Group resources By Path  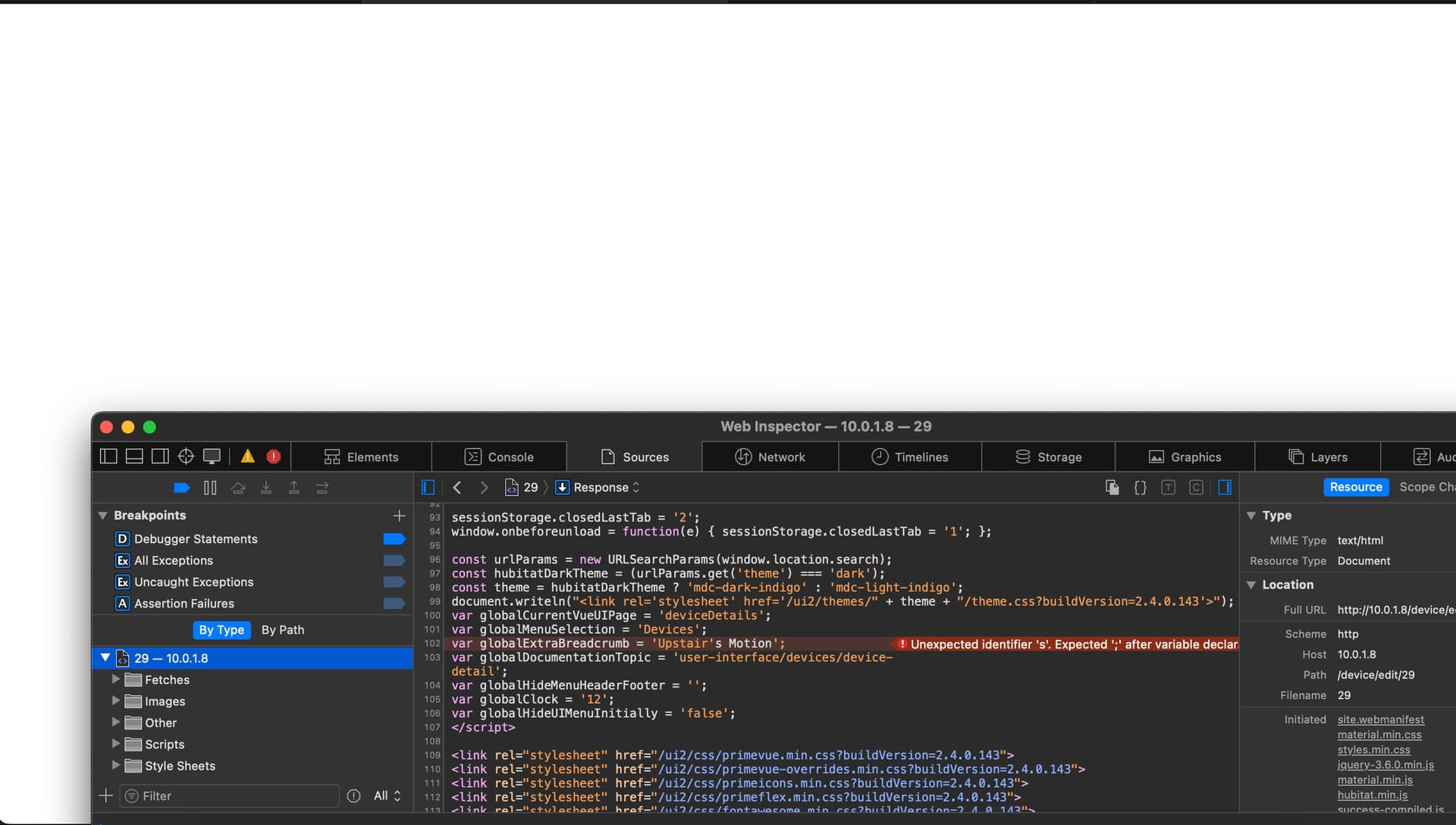(283, 630)
